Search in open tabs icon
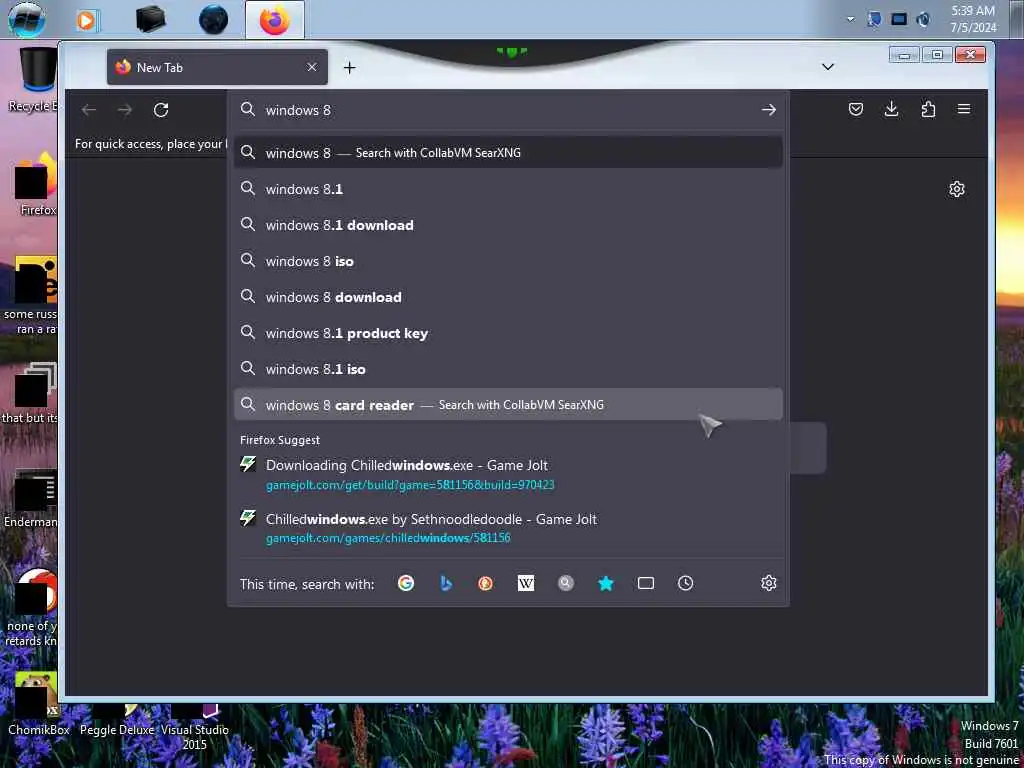The height and width of the screenshot is (768, 1024). click(x=646, y=583)
